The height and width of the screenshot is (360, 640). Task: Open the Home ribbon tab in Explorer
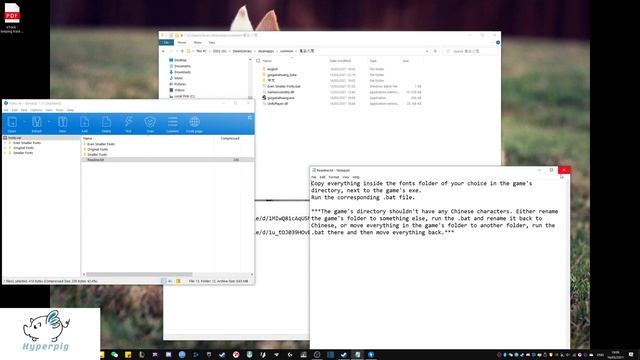(x=182, y=42)
